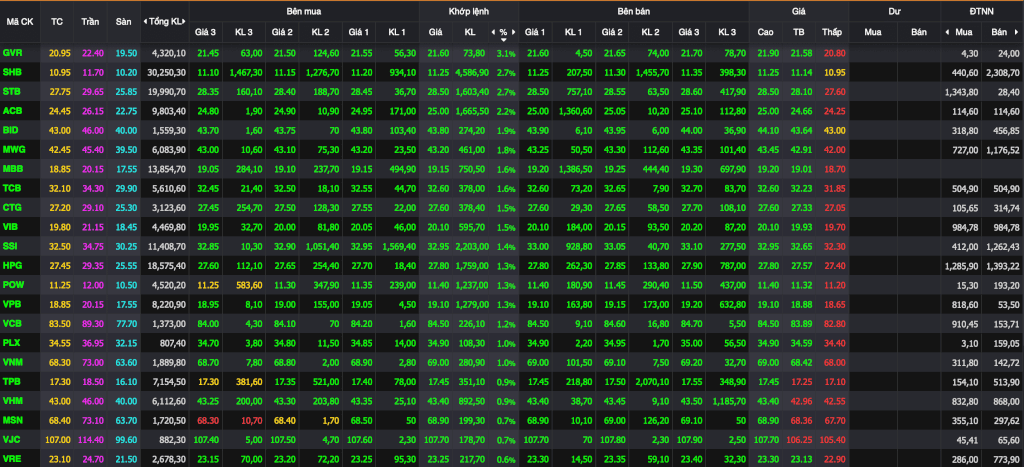Click the 3.1% change cell for GVR

click(x=506, y=53)
